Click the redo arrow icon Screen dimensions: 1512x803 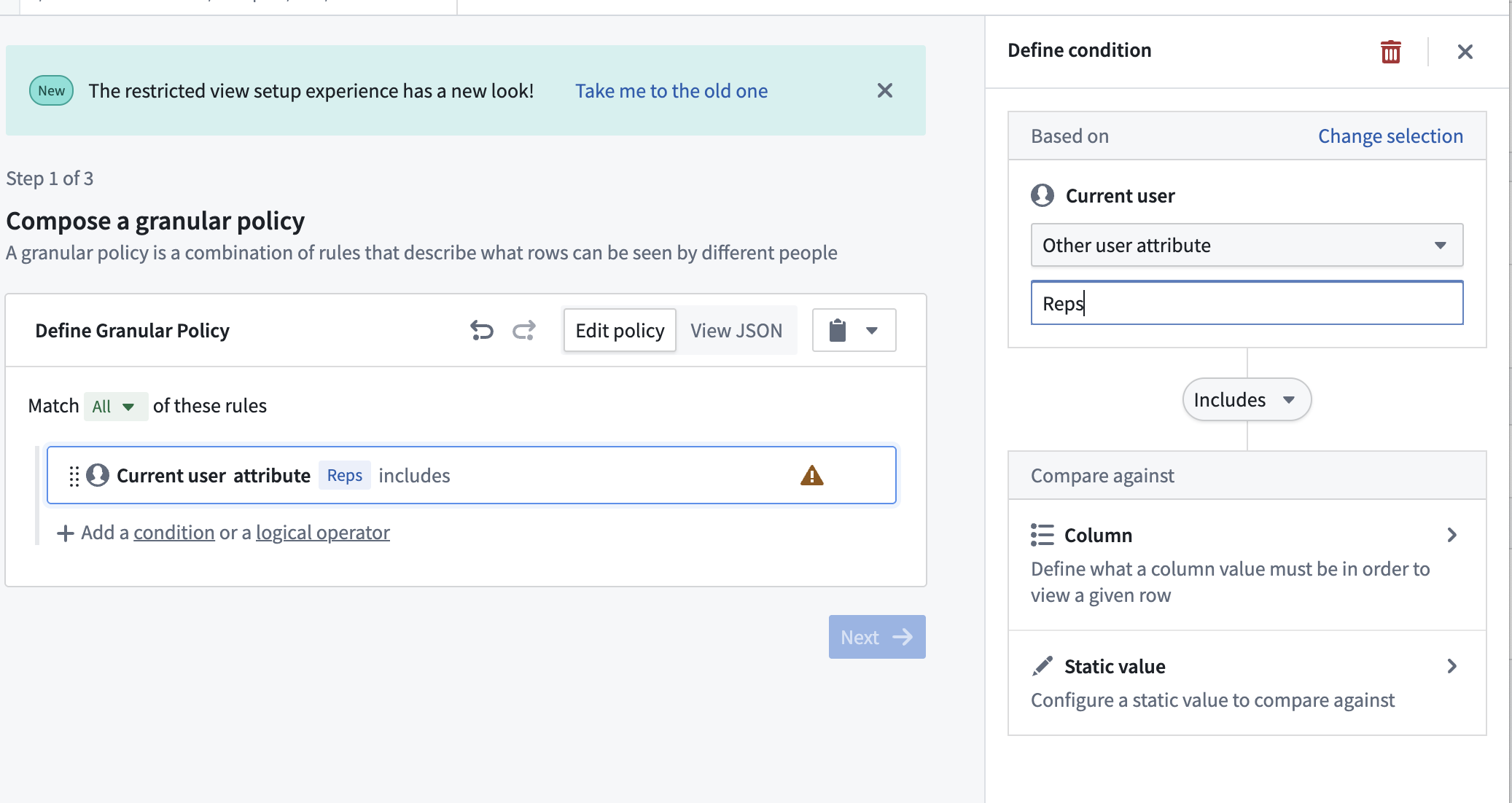(x=523, y=331)
